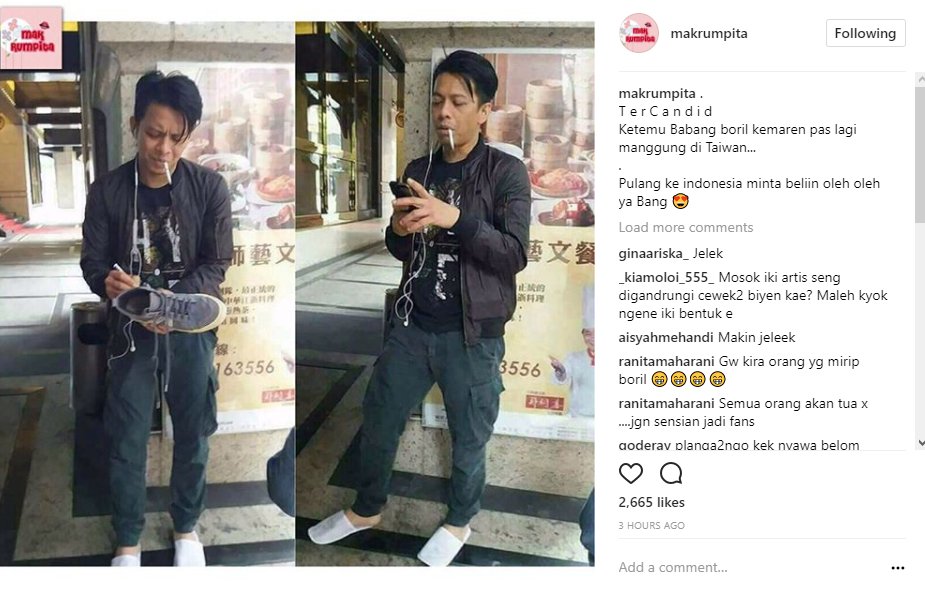This screenshot has height=591, width=925.
Task: Open the three-dots more options menu
Action: pos(898,568)
